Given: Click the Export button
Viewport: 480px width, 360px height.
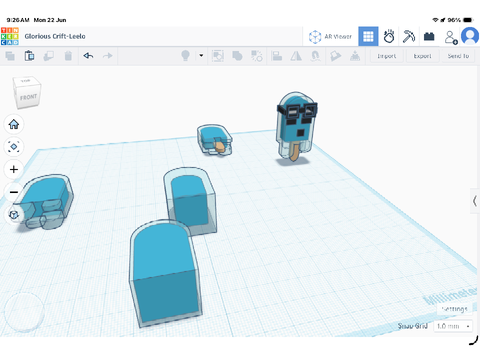Looking at the screenshot, I should [x=422, y=56].
